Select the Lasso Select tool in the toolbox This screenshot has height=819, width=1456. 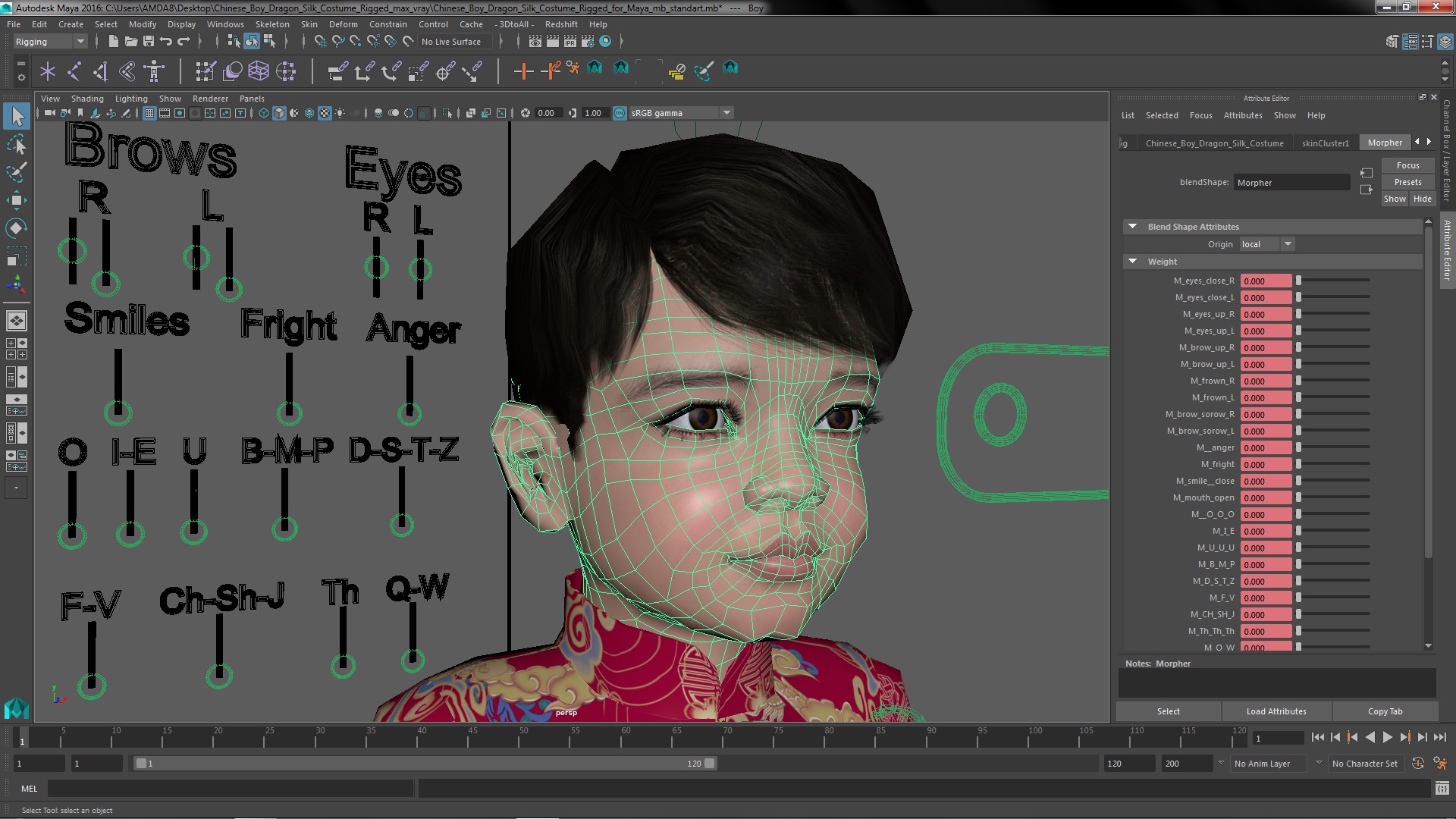17,144
